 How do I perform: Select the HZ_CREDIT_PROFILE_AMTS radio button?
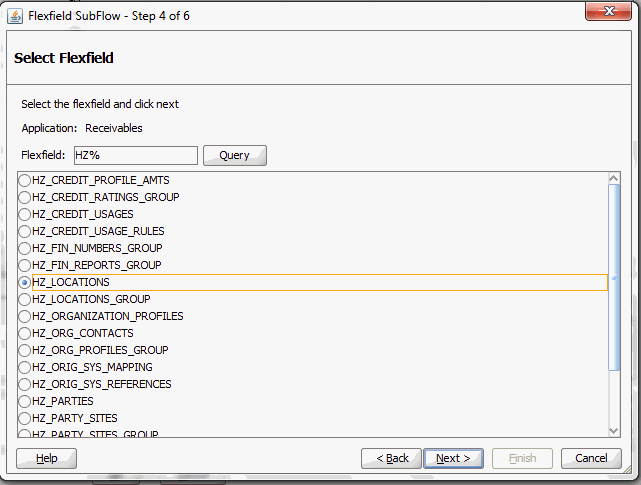[x=25, y=181]
